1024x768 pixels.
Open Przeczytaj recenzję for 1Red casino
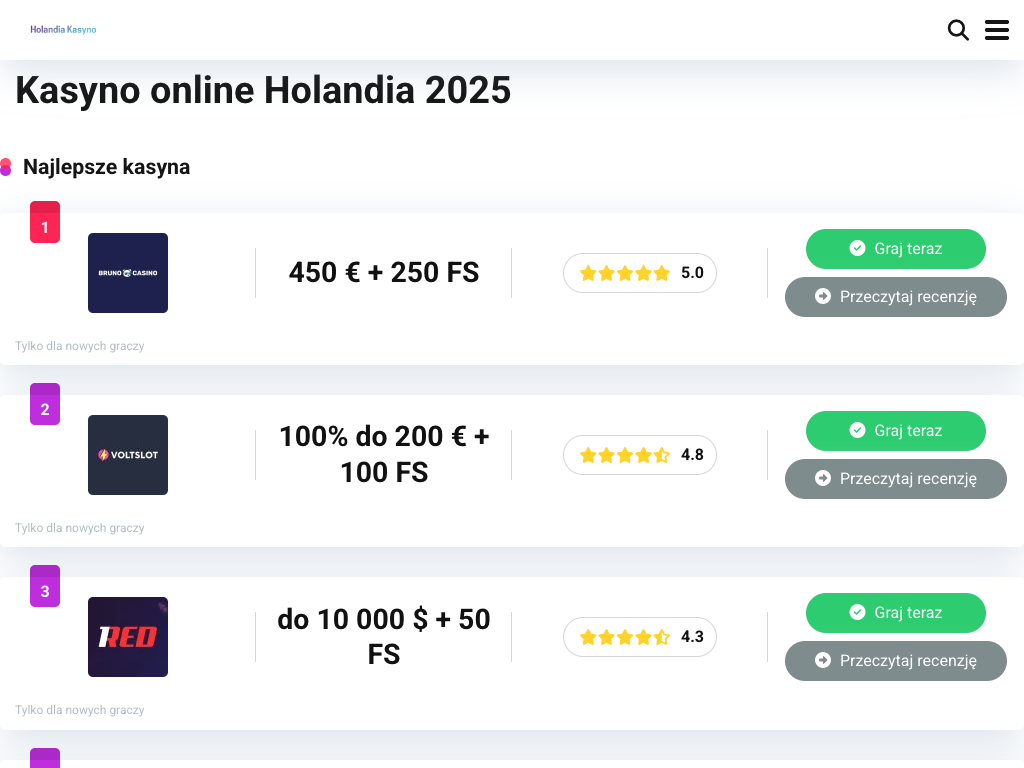point(895,661)
